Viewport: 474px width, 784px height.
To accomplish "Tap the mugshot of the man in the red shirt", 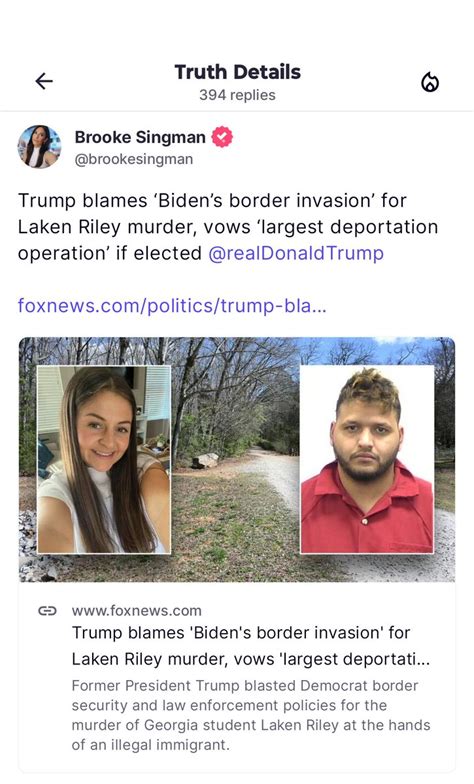I will [367, 459].
